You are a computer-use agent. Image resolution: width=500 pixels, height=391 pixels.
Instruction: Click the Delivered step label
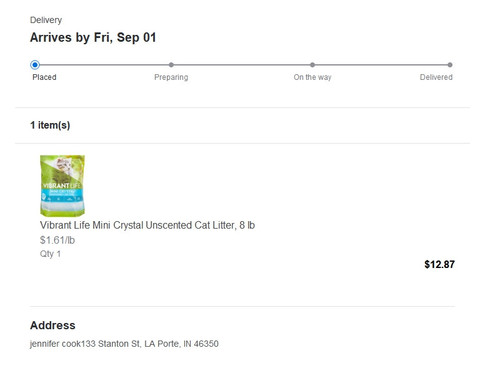pos(436,77)
